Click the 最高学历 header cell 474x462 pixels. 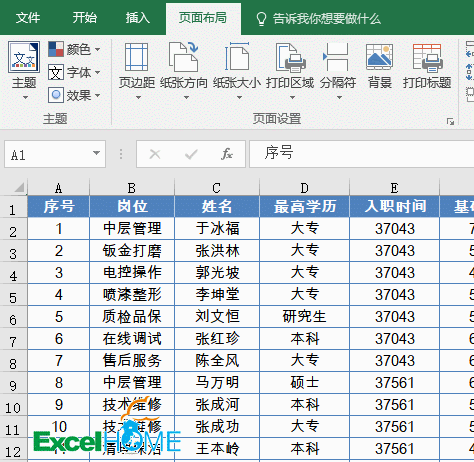(304, 206)
